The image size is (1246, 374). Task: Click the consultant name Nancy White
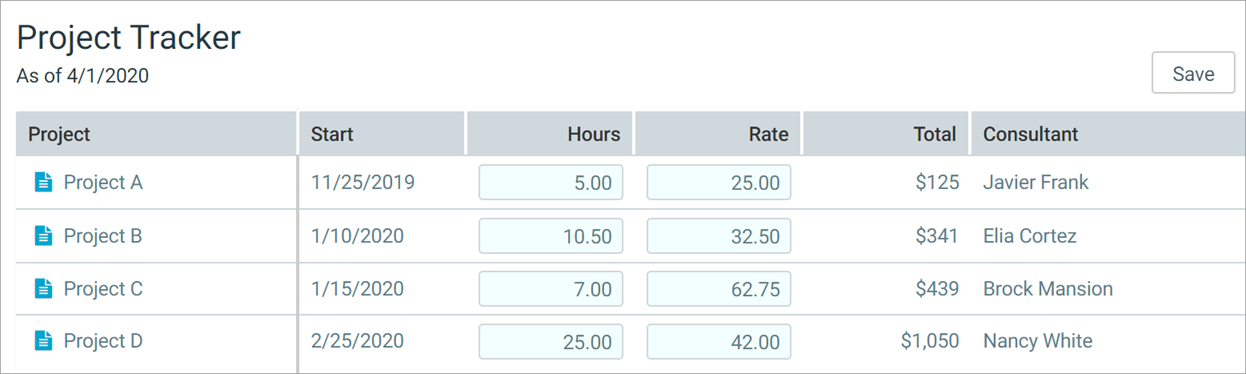pyautogui.click(x=1038, y=341)
